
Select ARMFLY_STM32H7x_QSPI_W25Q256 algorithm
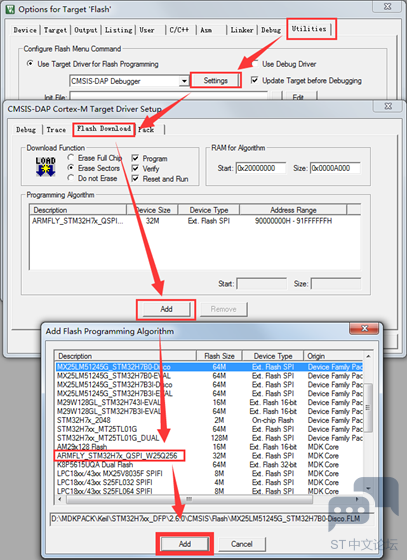pos(209,456)
